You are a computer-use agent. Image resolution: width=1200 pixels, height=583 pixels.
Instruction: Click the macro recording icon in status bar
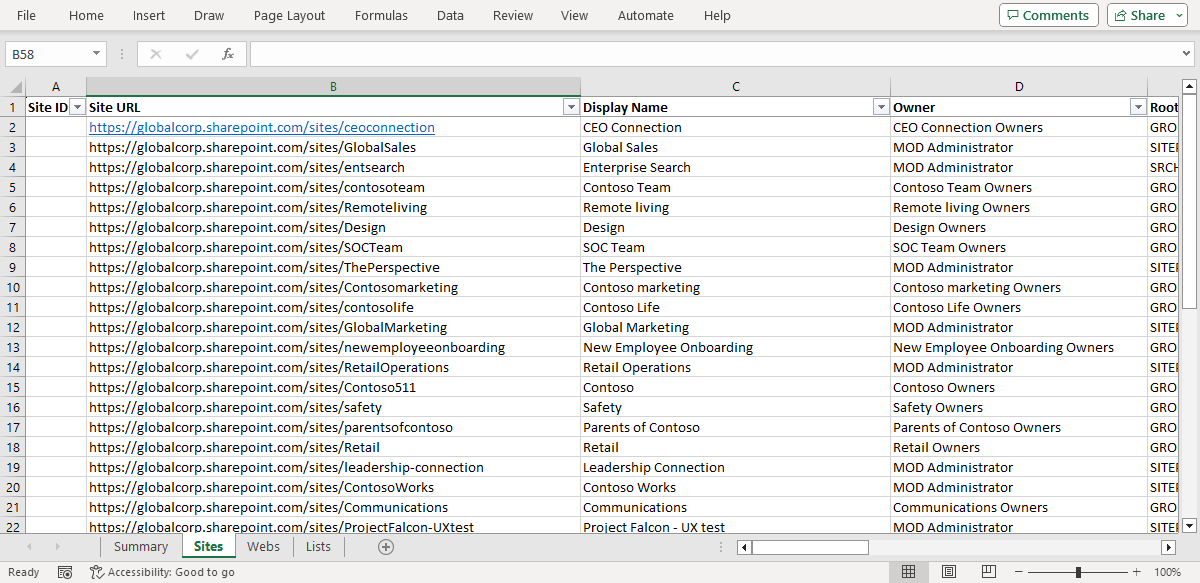coord(65,572)
